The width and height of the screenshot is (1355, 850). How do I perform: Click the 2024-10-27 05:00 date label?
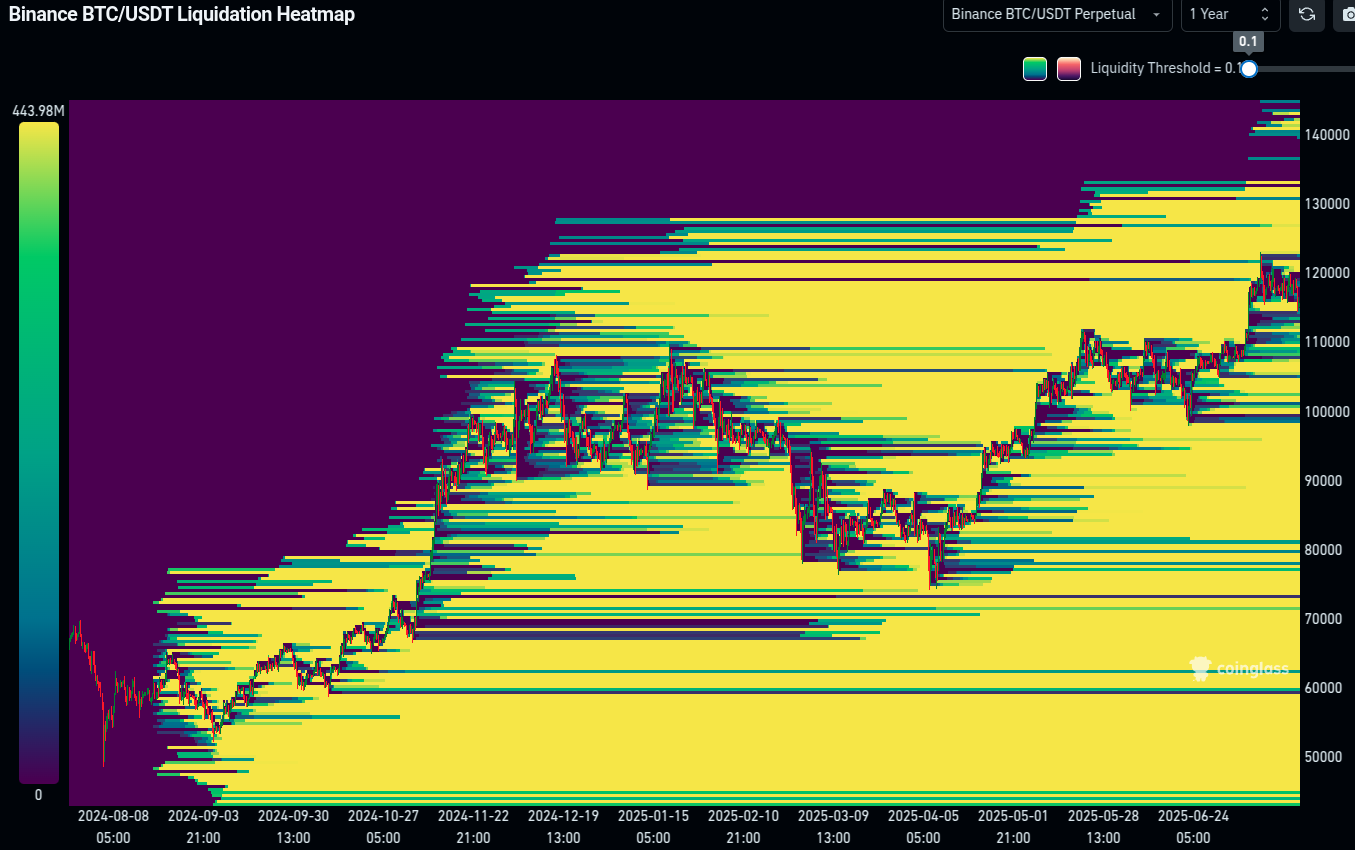coord(383,826)
